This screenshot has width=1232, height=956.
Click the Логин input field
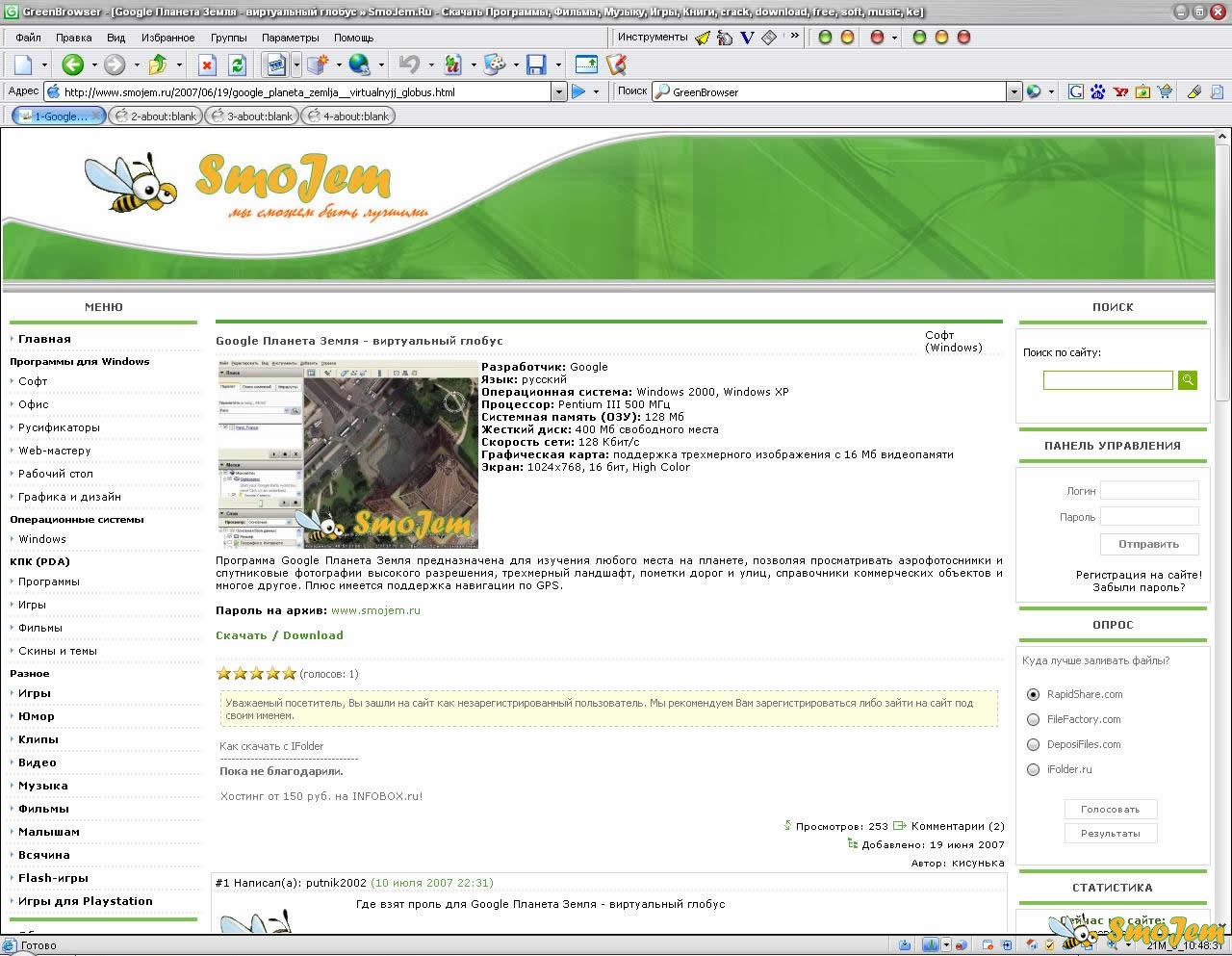(x=1150, y=490)
